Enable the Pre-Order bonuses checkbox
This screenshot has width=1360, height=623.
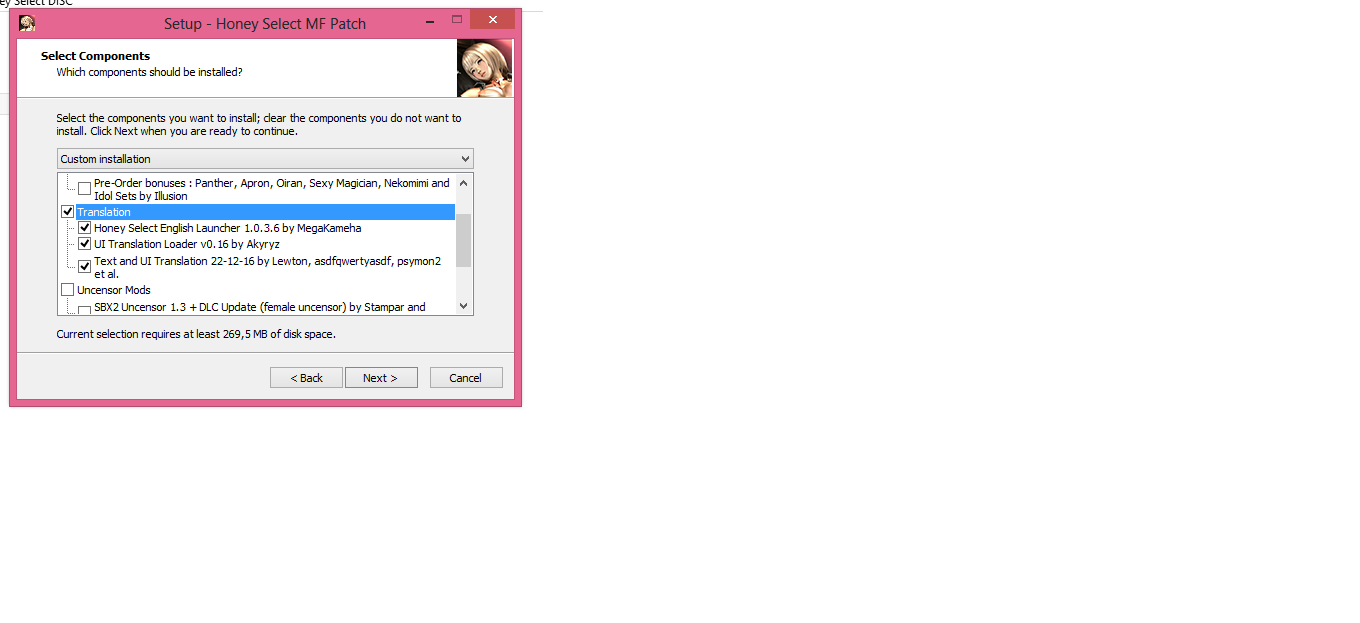pos(85,189)
